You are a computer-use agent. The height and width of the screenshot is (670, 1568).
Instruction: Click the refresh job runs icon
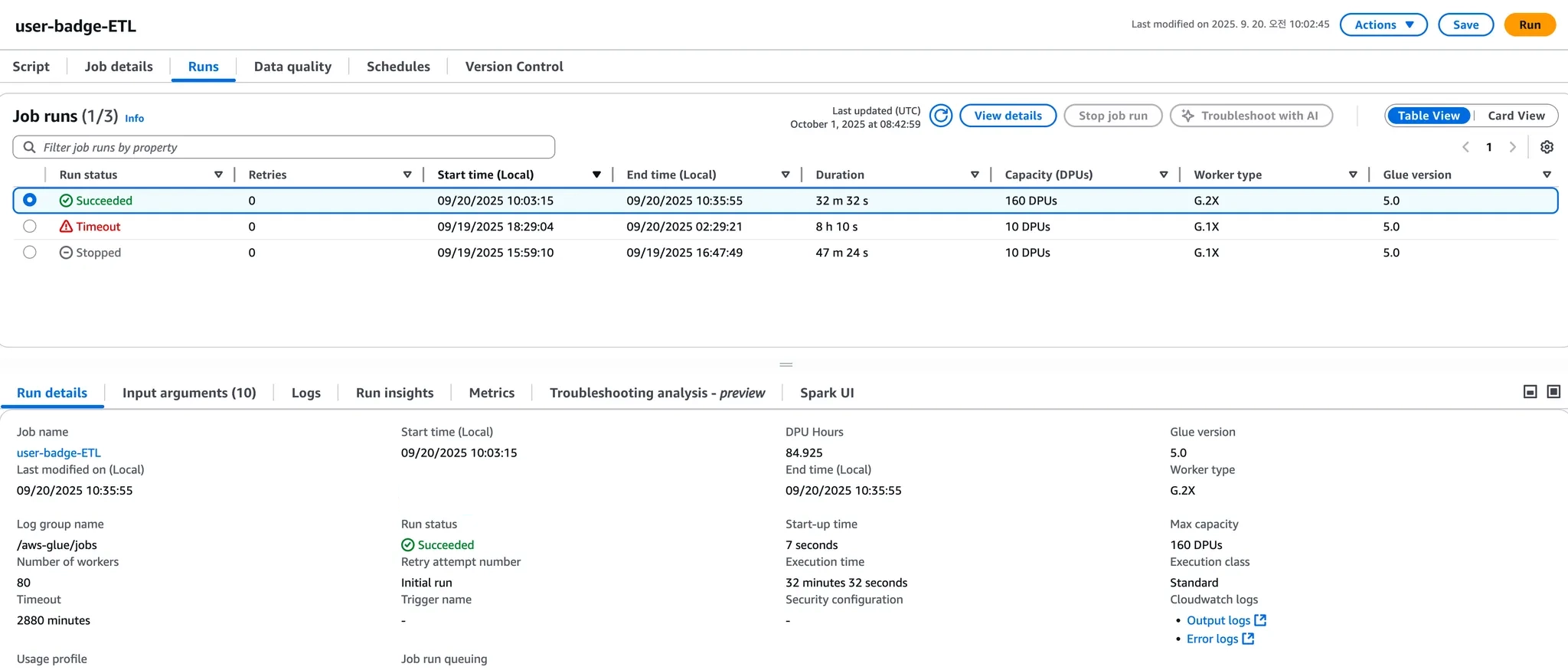point(940,116)
